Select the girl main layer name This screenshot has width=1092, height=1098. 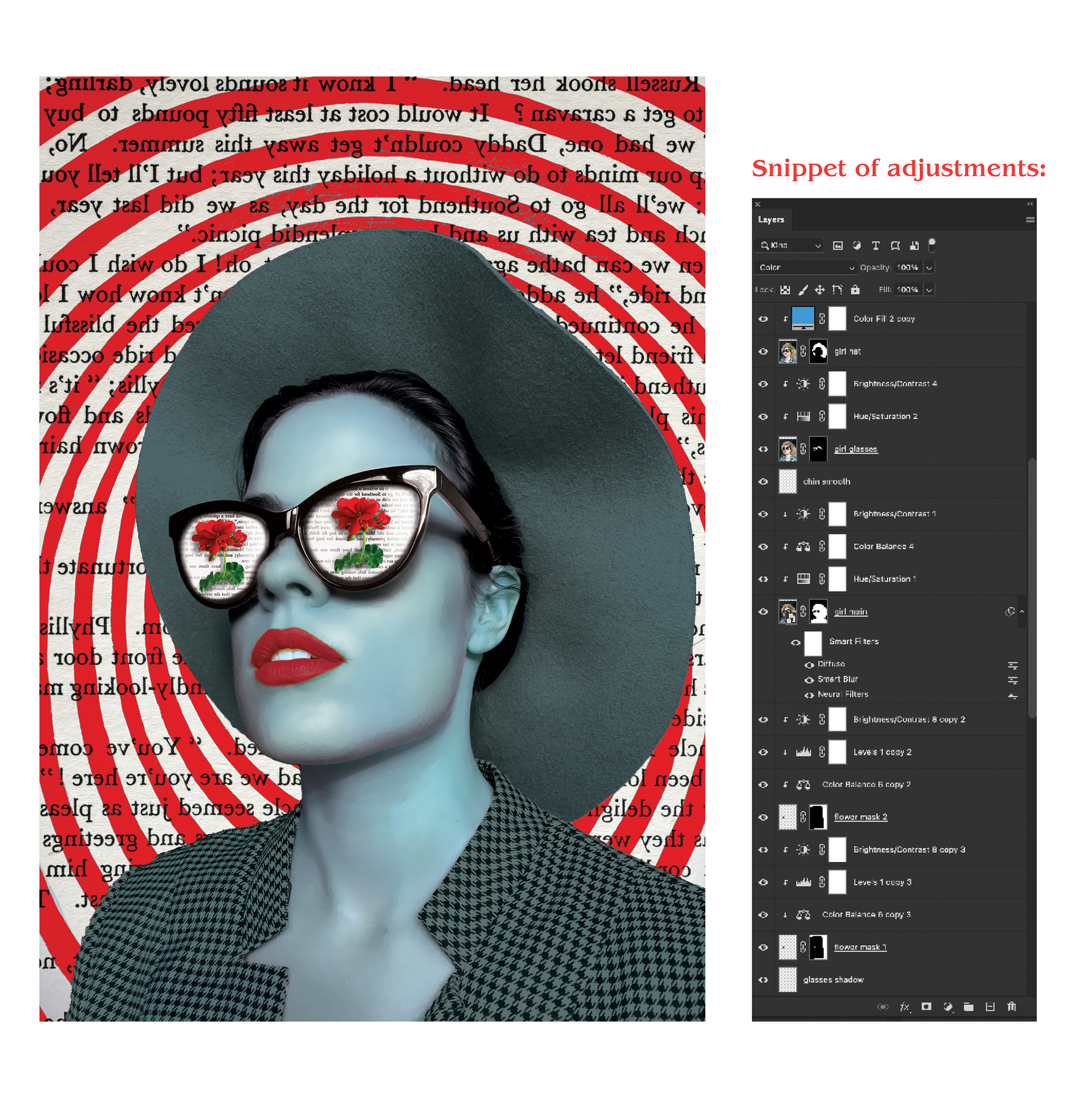(851, 612)
